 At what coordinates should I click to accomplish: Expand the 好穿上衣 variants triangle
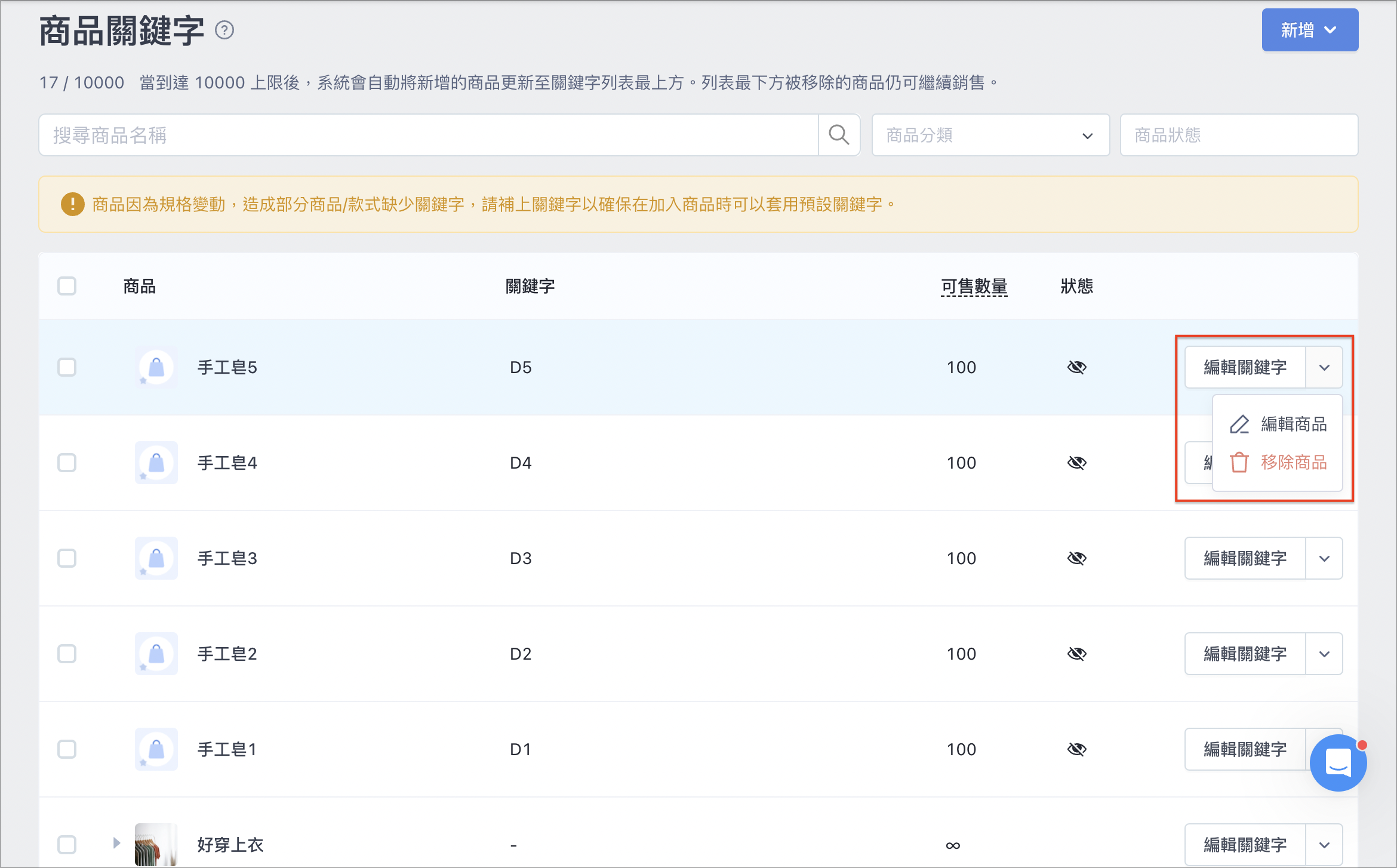tap(116, 843)
